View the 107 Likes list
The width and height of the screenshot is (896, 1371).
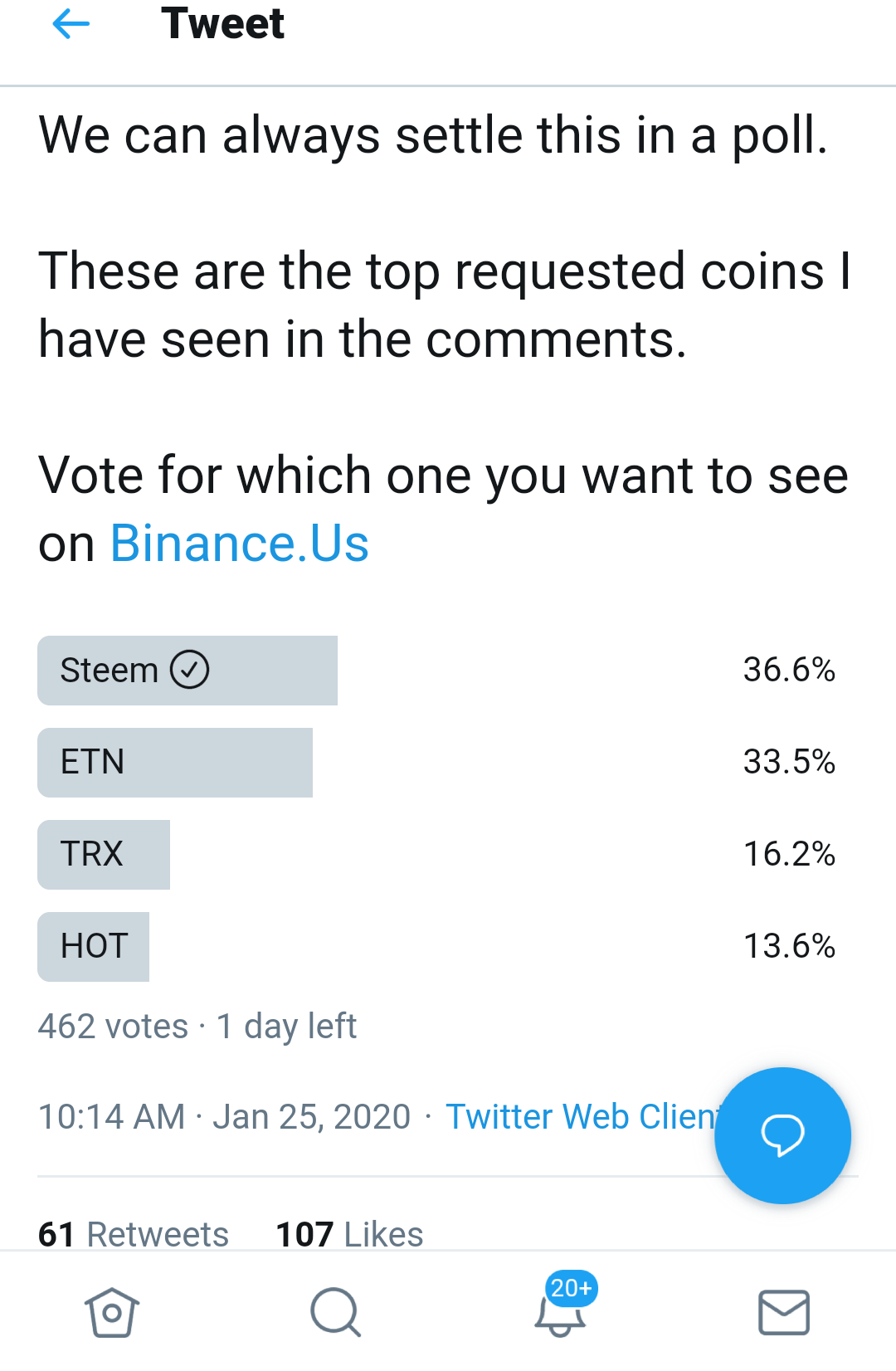click(349, 1234)
